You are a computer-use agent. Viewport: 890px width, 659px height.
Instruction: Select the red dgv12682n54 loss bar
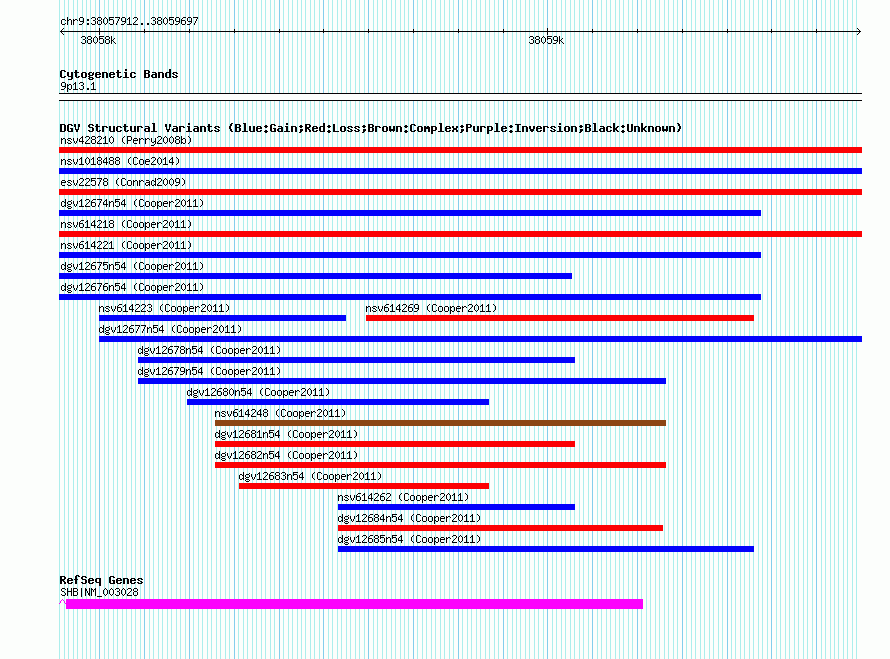pyautogui.click(x=440, y=465)
